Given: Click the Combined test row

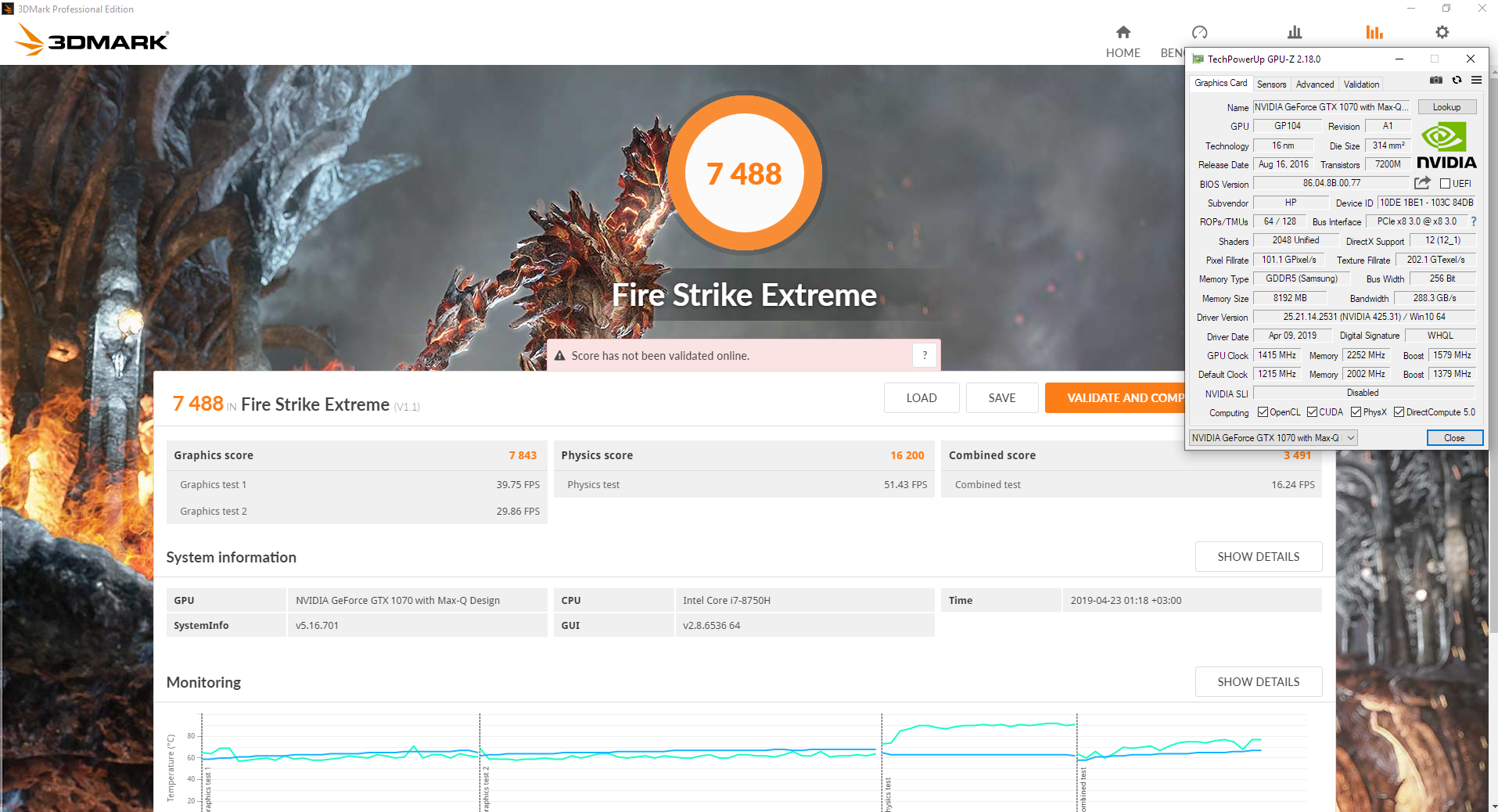Looking at the screenshot, I should 1131,484.
